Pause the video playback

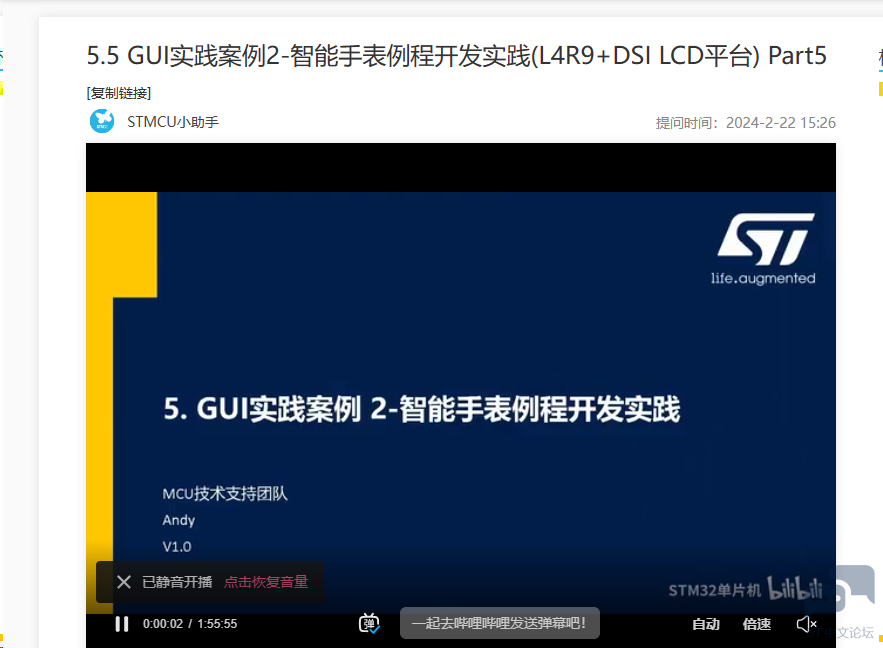click(x=122, y=624)
